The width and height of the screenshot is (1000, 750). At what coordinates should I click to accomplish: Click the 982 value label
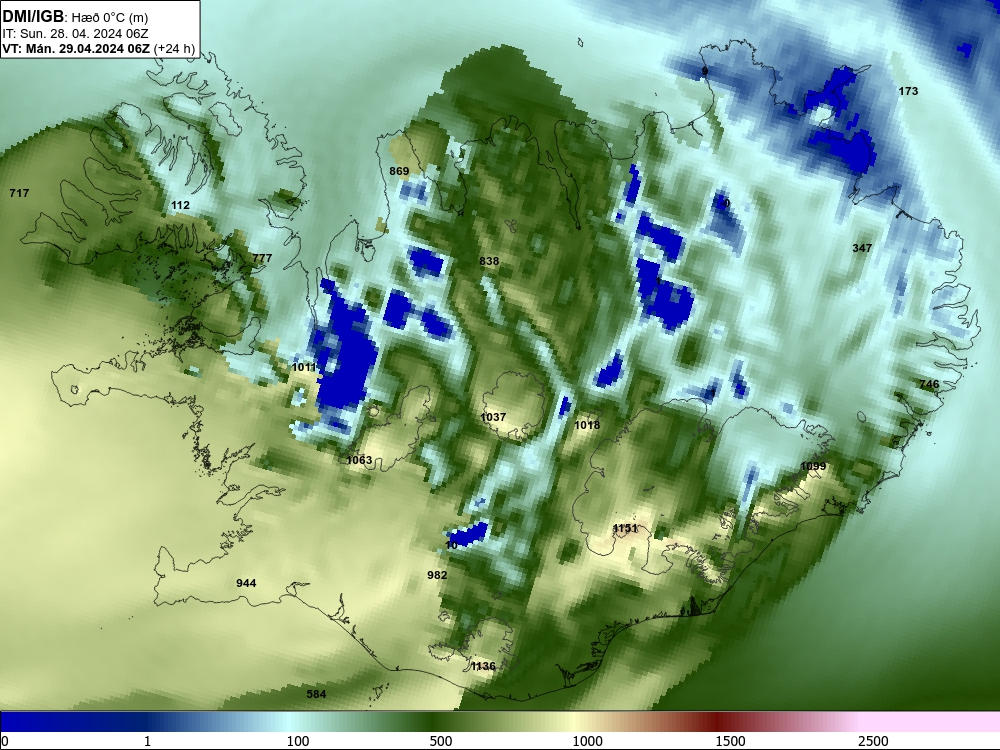coord(437,575)
